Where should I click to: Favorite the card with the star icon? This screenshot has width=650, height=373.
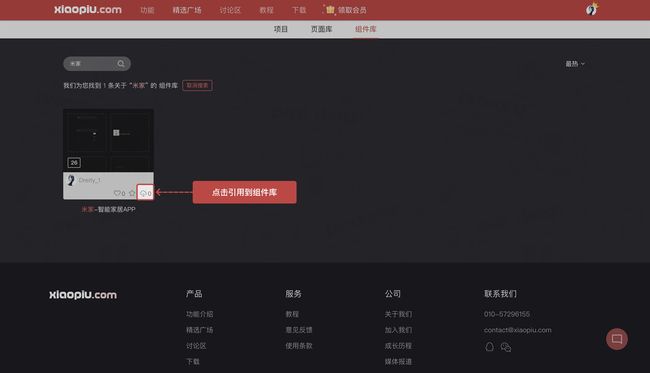132,193
